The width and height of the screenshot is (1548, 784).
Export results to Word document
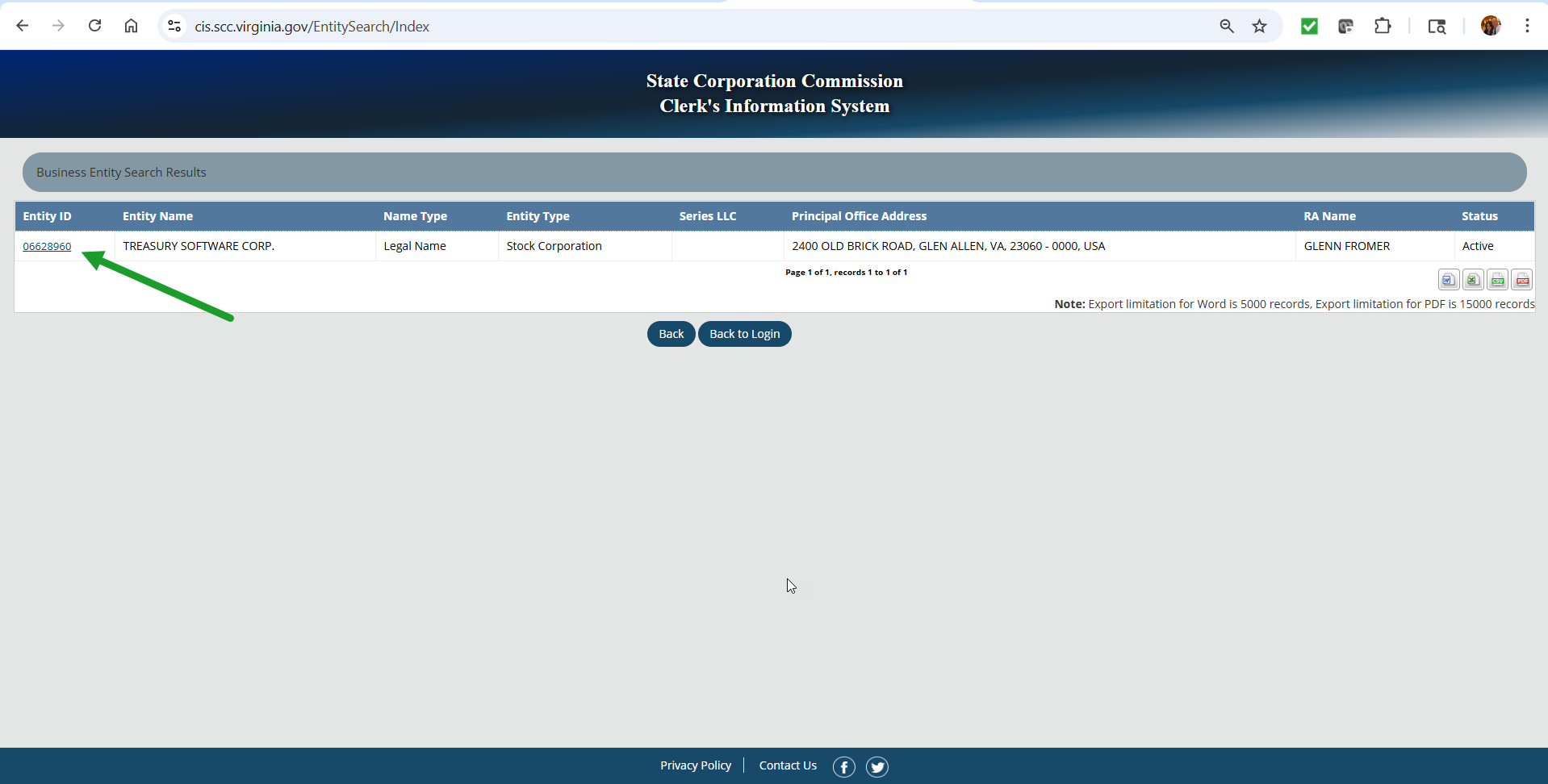pyautogui.click(x=1448, y=280)
